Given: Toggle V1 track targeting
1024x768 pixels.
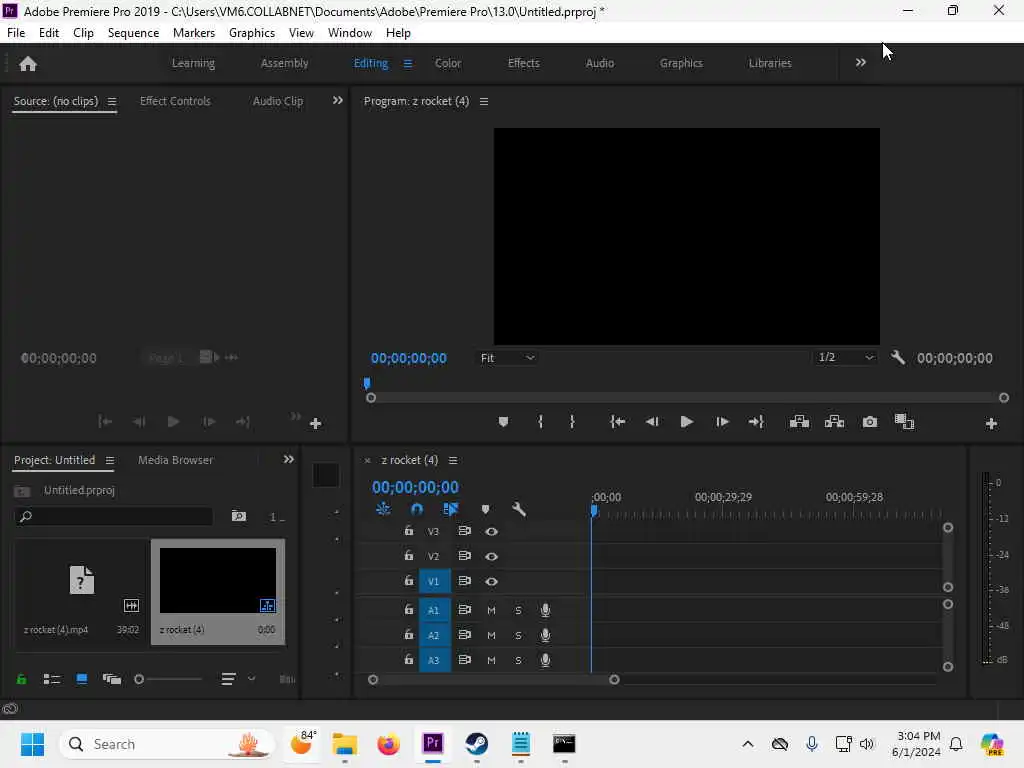Looking at the screenshot, I should 434,581.
